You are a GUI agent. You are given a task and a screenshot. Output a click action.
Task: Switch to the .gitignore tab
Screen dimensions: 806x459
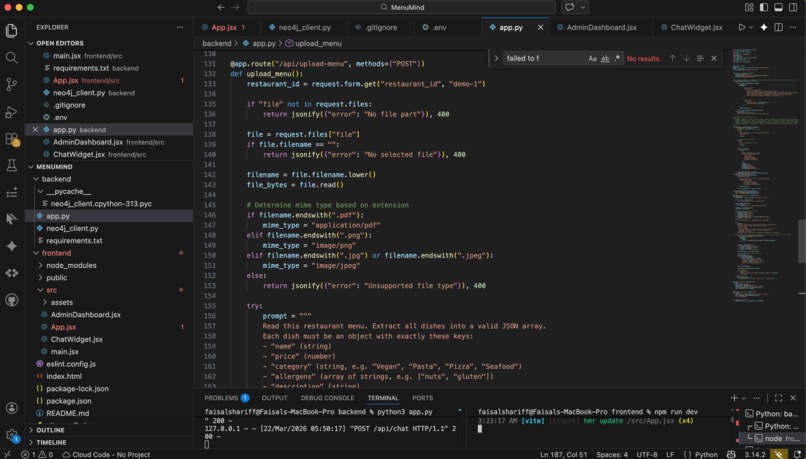[381, 27]
